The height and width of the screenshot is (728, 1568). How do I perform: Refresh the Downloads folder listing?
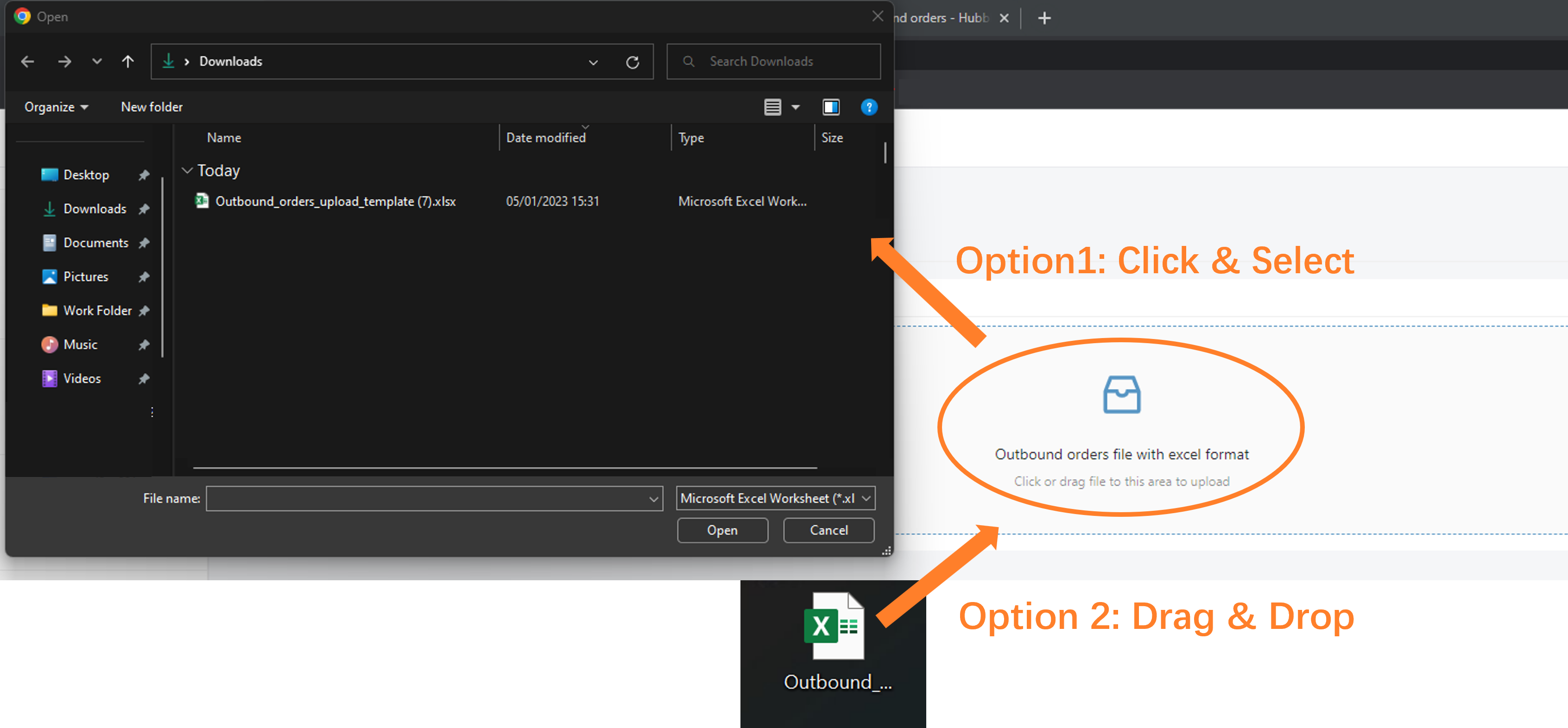point(632,62)
